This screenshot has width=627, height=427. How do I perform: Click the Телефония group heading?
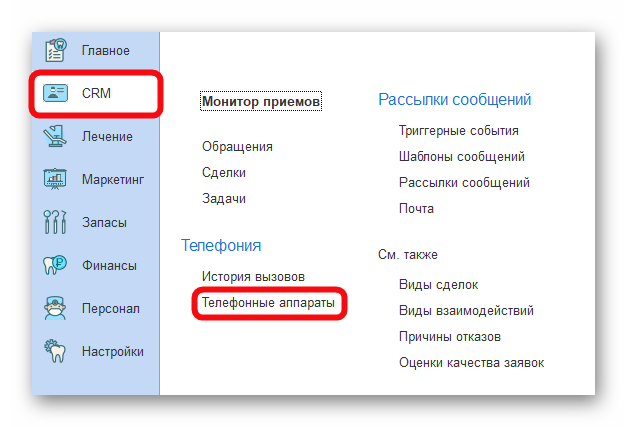tap(221, 245)
